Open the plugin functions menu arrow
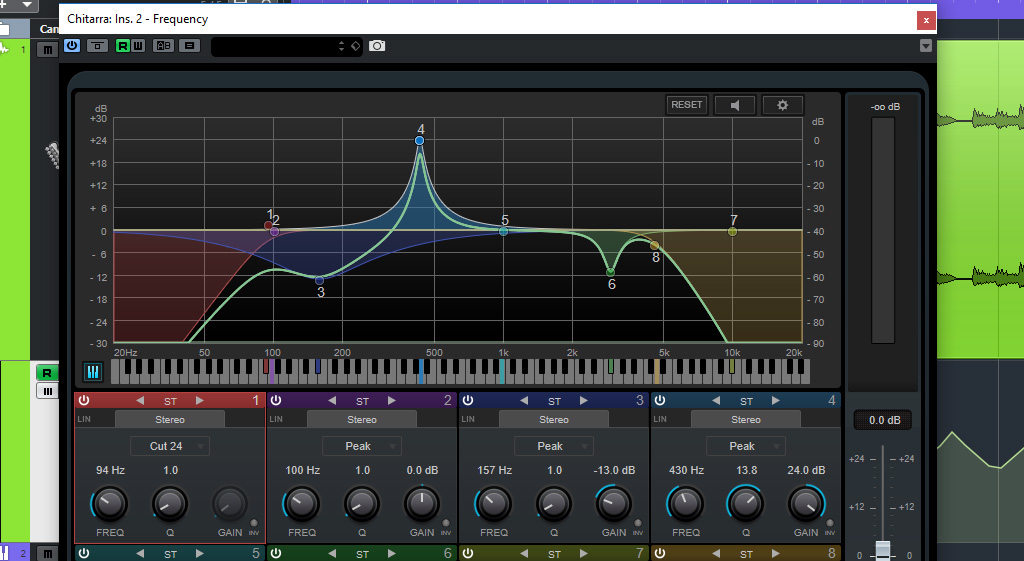 (x=925, y=46)
